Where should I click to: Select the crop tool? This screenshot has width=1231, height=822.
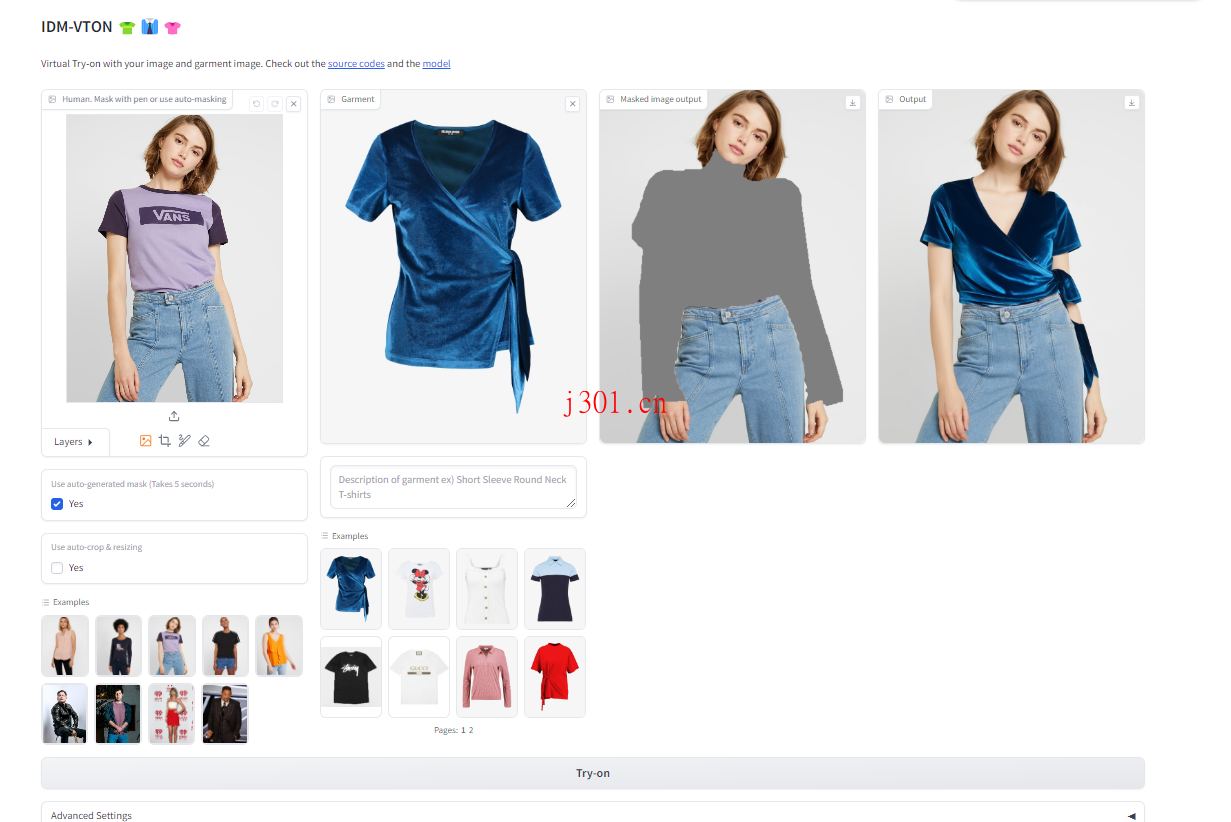pyautogui.click(x=164, y=441)
